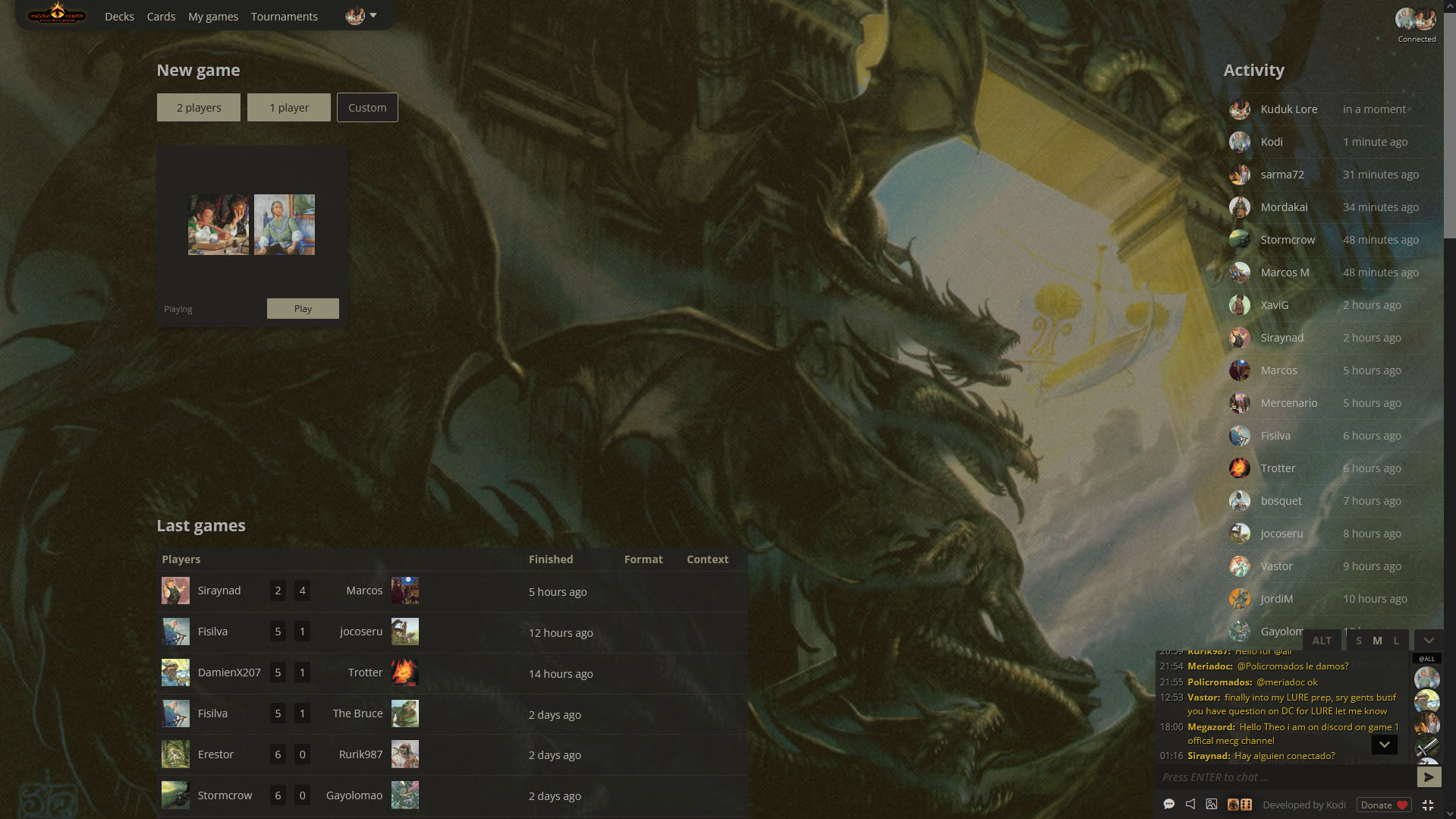Open Marcos avatar in Last games
The height and width of the screenshot is (819, 1456).
pos(404,591)
